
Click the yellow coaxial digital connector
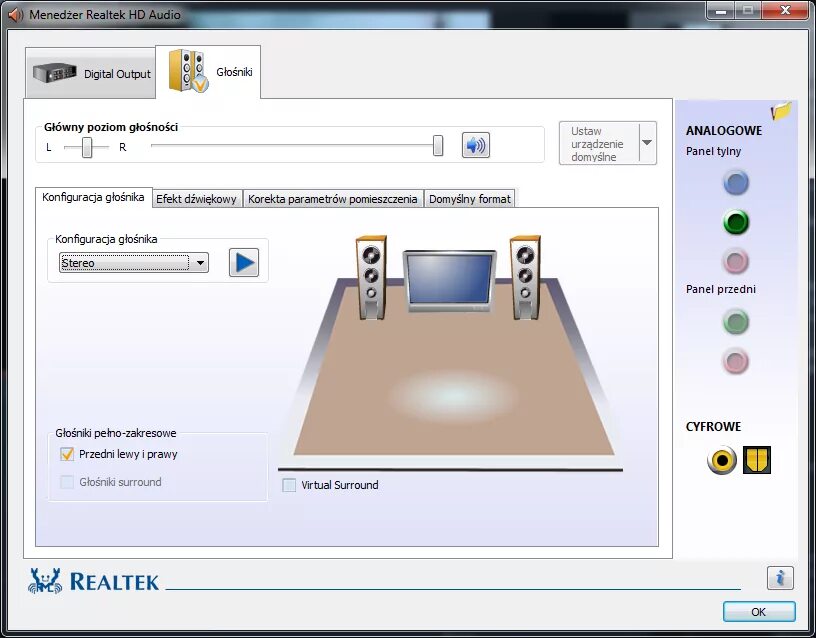(722, 460)
